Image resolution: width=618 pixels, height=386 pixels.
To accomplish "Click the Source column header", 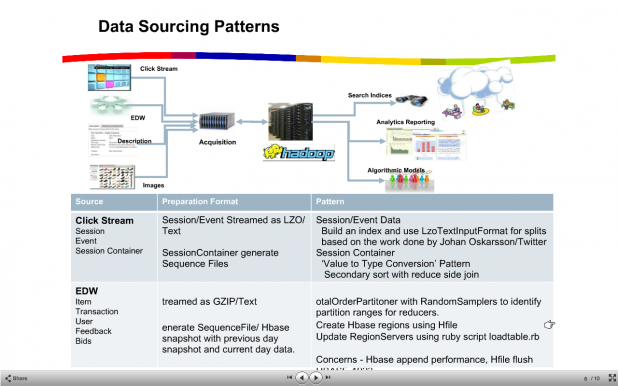I will coord(89,201).
